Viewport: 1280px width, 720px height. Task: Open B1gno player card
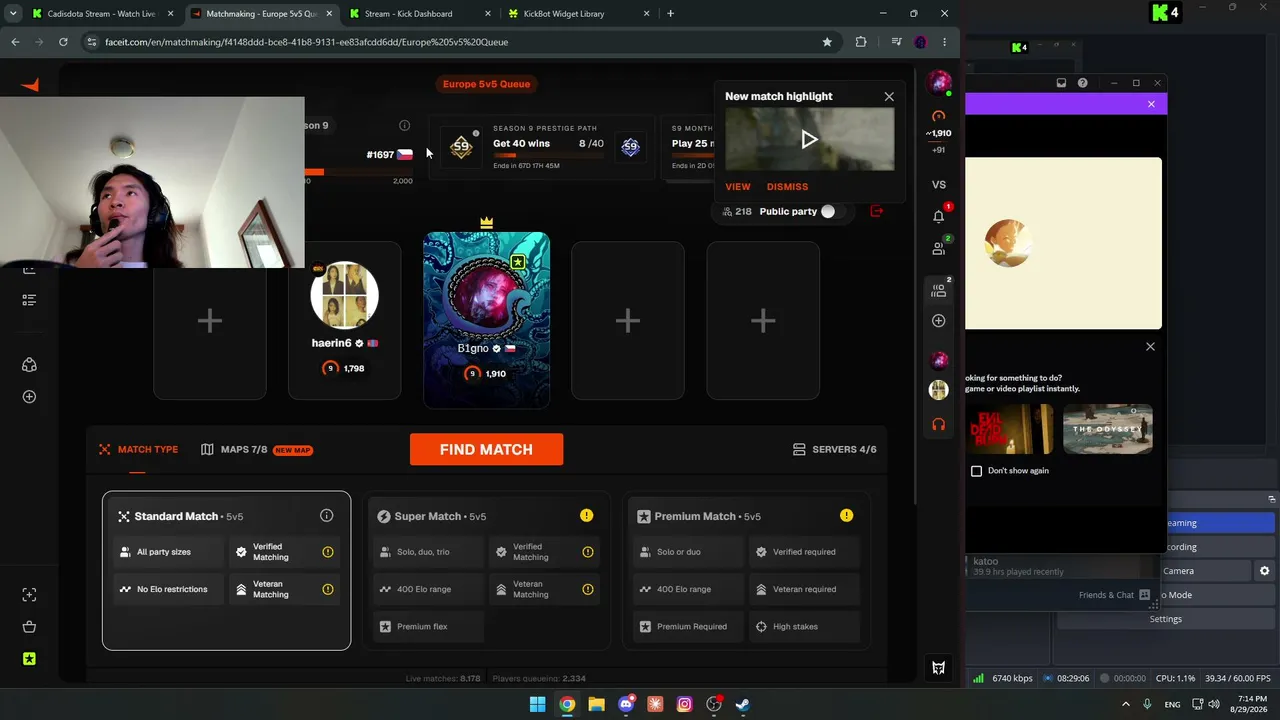[x=486, y=320]
